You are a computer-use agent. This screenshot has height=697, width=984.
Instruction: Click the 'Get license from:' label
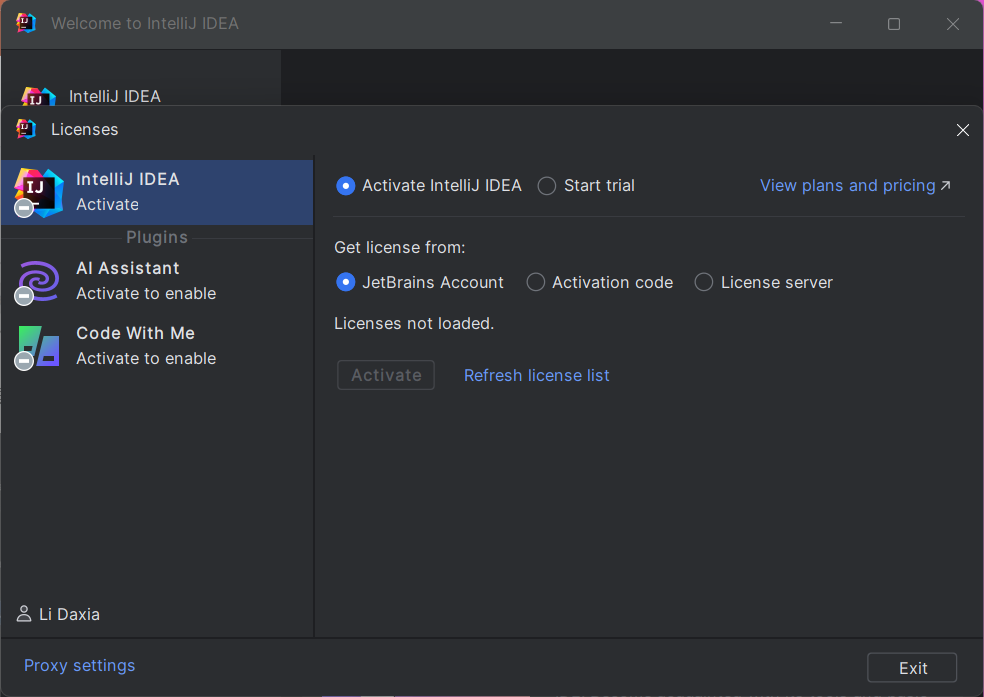[400, 248]
